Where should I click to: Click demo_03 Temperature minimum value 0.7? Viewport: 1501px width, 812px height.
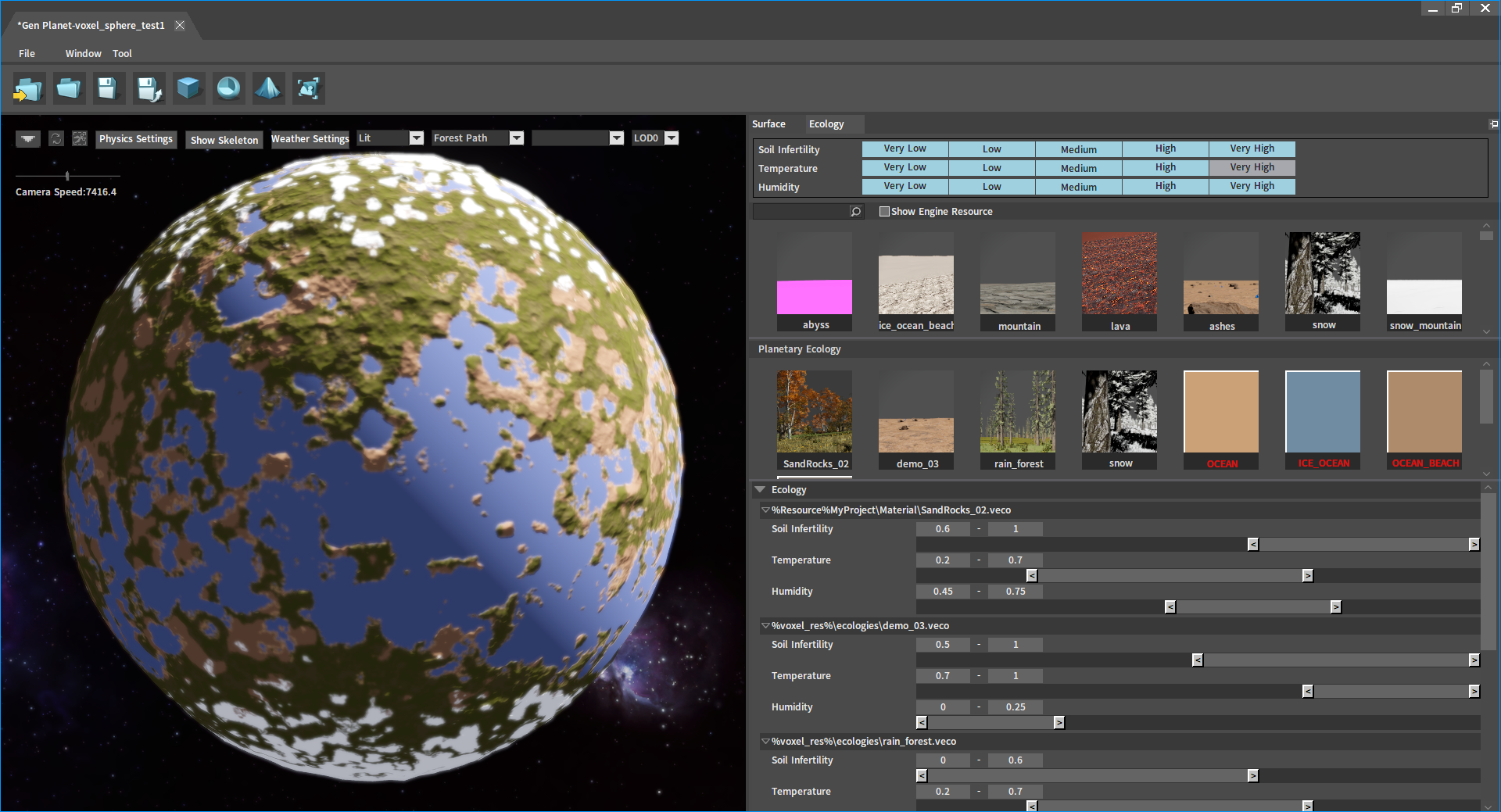point(943,676)
